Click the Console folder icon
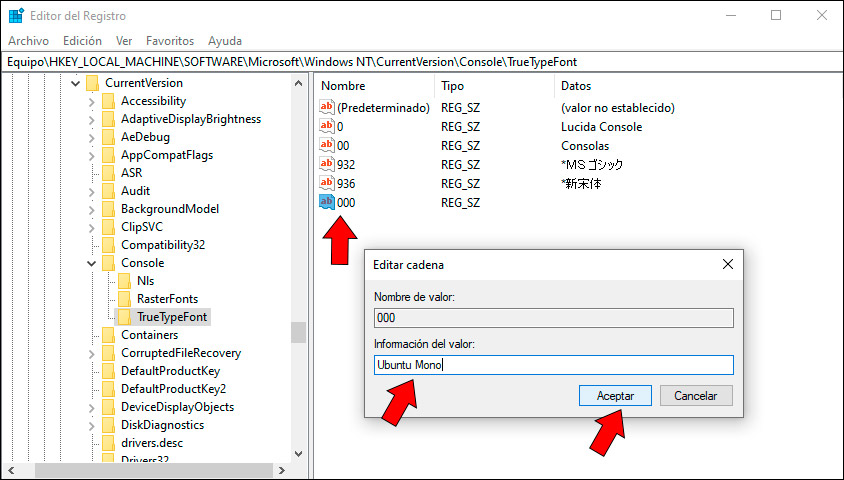Image resolution: width=844 pixels, height=480 pixels. click(x=108, y=263)
